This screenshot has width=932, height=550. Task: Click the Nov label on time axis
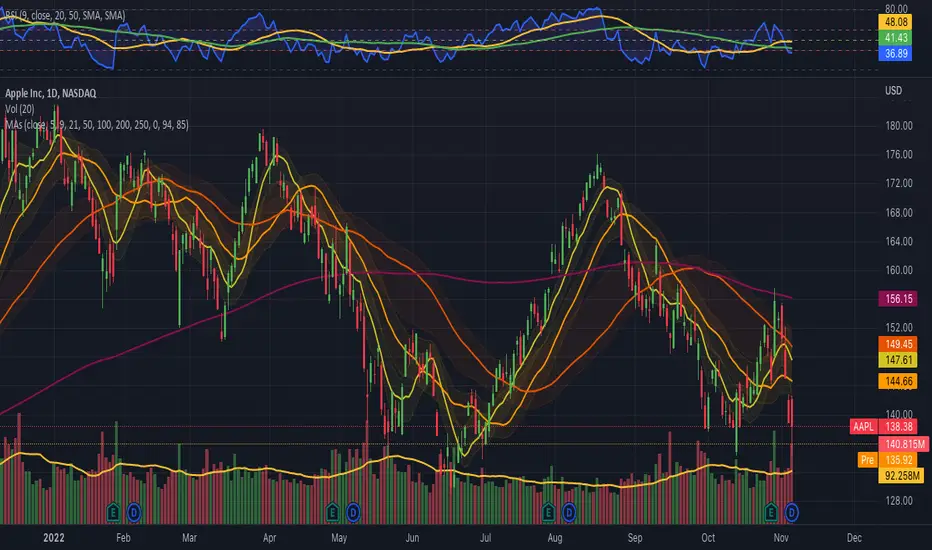click(781, 538)
